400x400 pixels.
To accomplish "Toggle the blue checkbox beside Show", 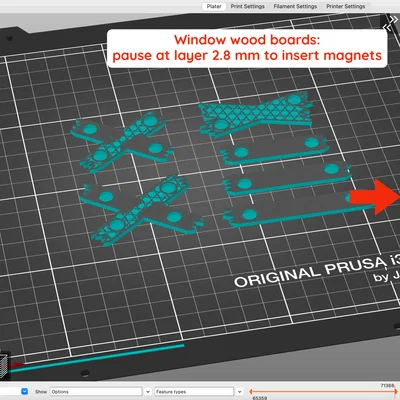I will click(x=24, y=391).
